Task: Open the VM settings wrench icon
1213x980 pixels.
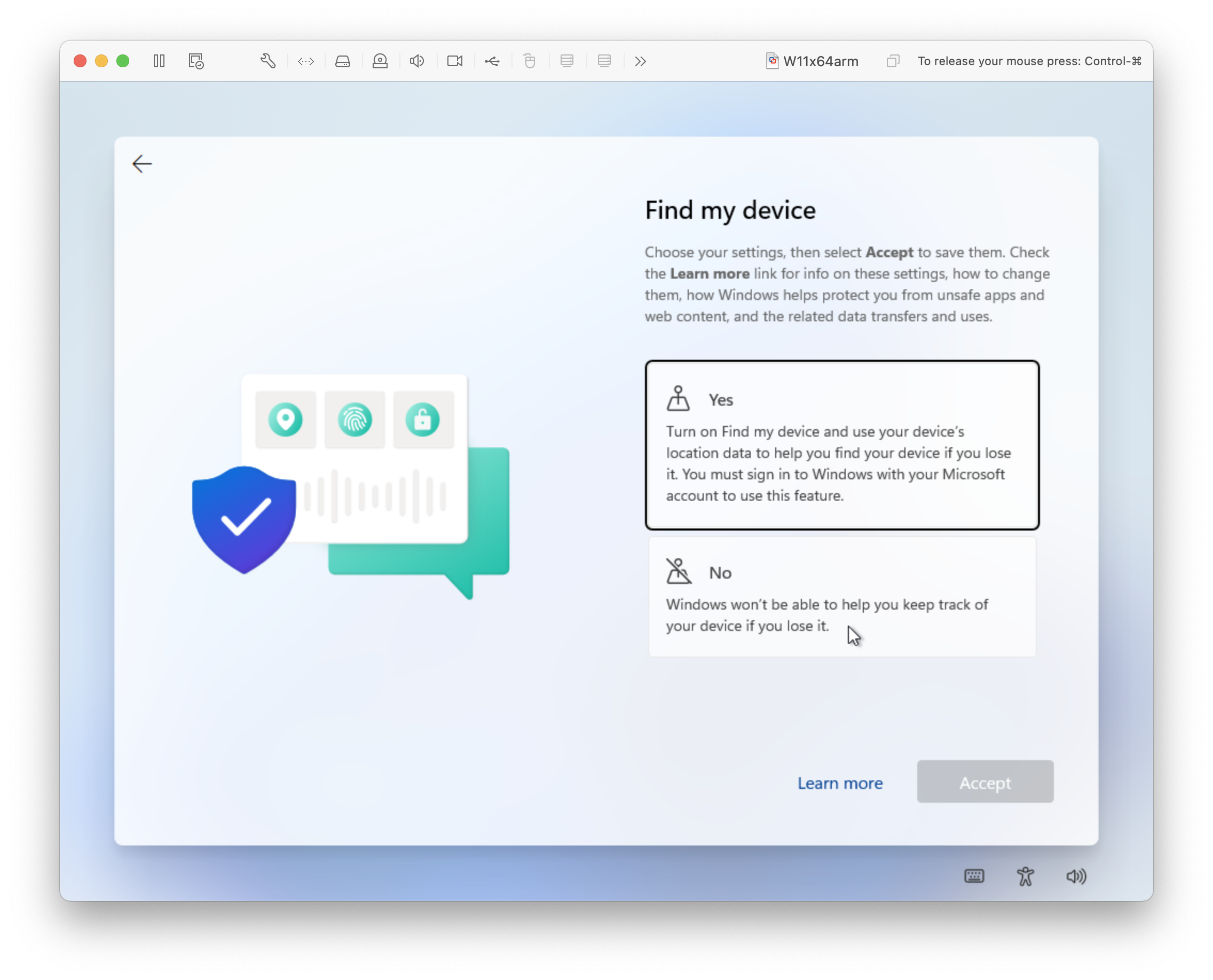Action: [x=268, y=61]
